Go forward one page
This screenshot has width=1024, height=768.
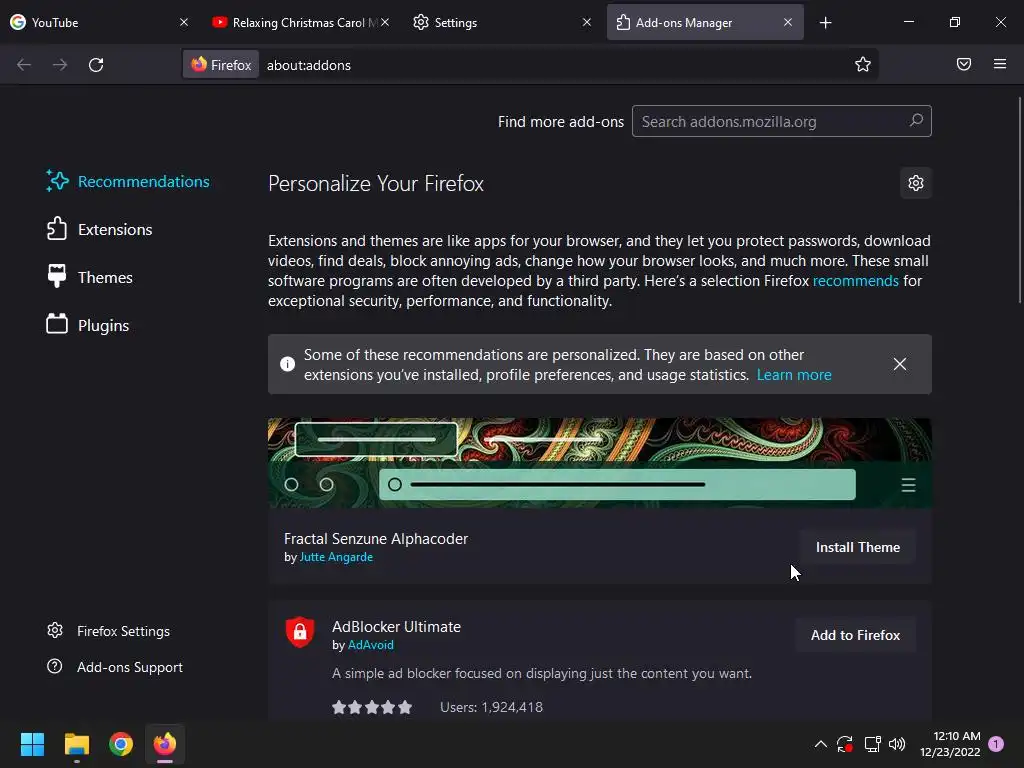coord(60,65)
